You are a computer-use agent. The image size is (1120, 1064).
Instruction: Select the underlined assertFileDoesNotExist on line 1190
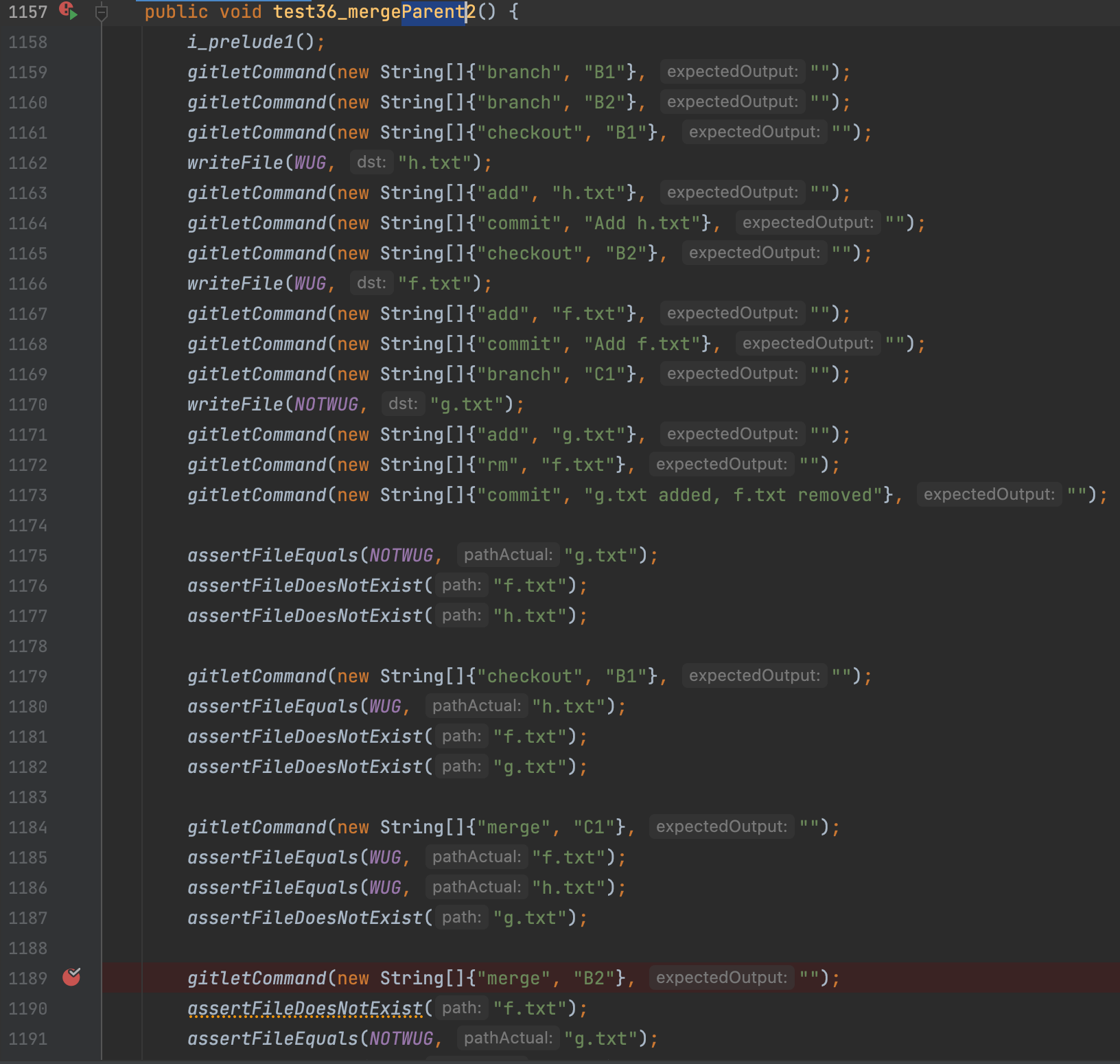pyautogui.click(x=305, y=1008)
